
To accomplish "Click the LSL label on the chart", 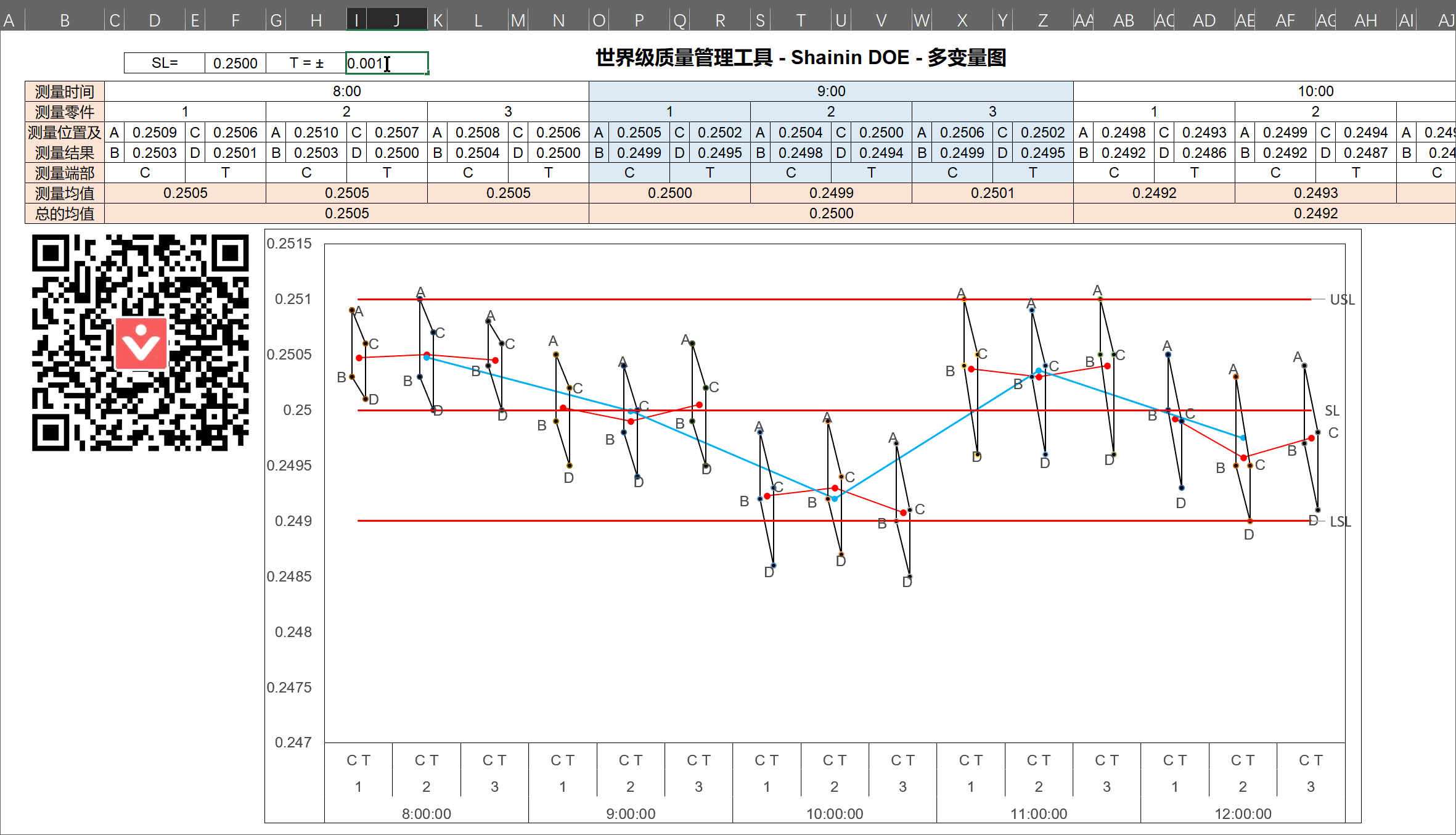I will (x=1340, y=522).
